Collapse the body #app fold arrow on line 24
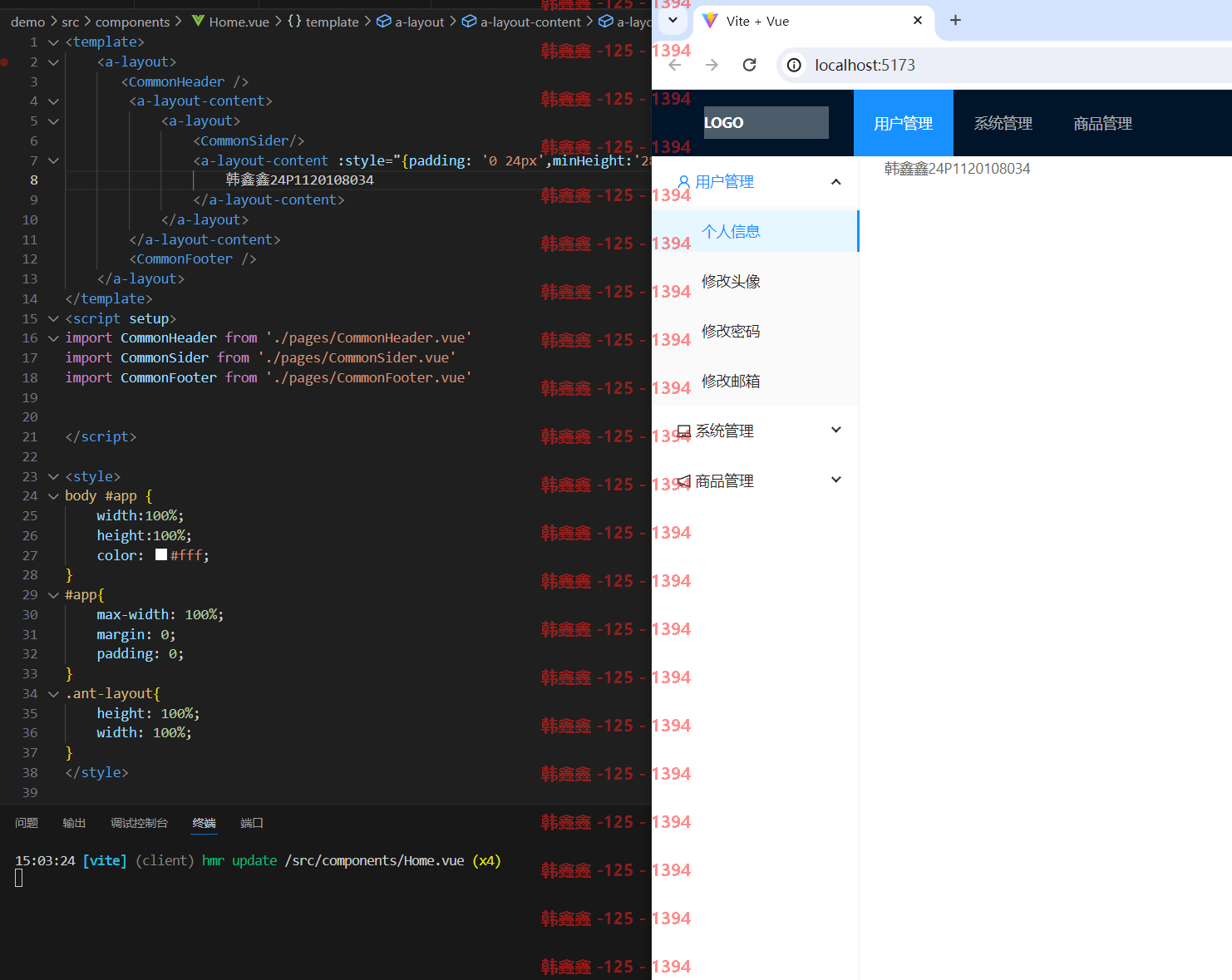This screenshot has width=1232, height=980. click(53, 496)
